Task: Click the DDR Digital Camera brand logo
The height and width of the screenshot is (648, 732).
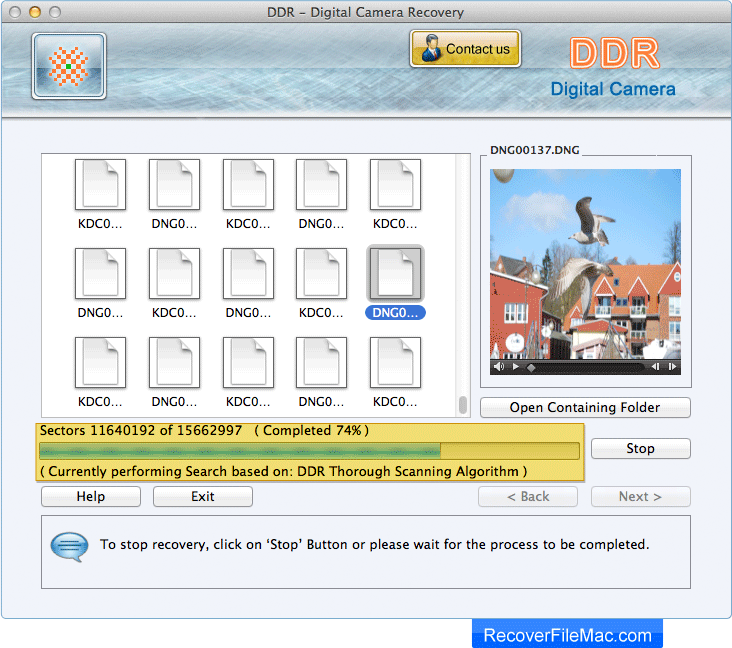Action: coord(613,67)
